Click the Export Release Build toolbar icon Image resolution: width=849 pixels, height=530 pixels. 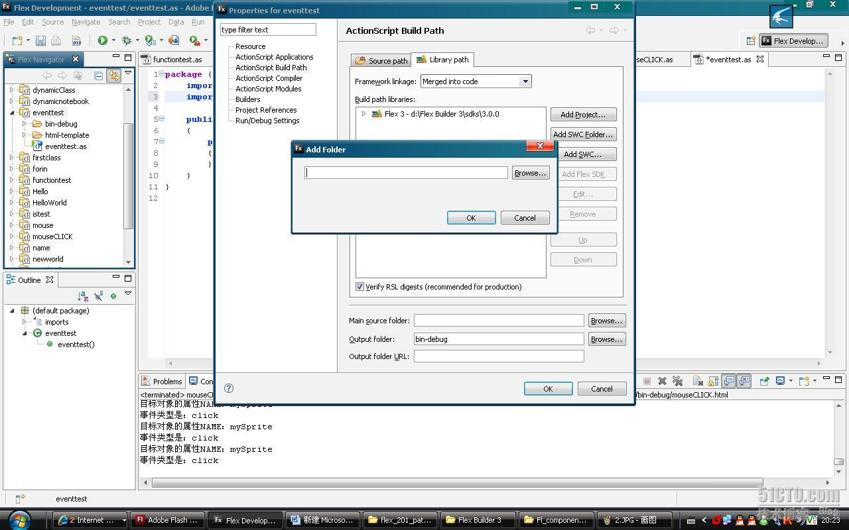tap(174, 40)
